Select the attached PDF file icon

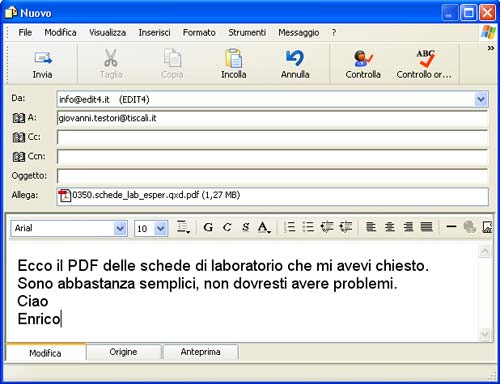click(65, 195)
